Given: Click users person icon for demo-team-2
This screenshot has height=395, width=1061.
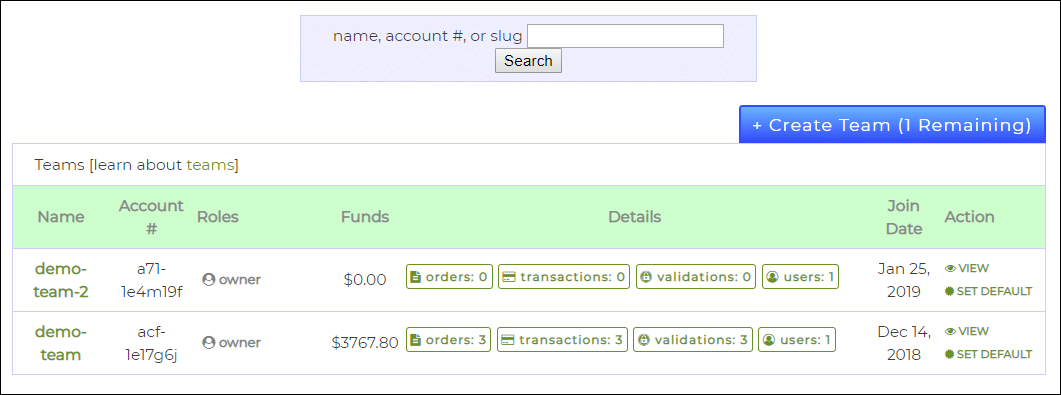Looking at the screenshot, I should coord(772,277).
